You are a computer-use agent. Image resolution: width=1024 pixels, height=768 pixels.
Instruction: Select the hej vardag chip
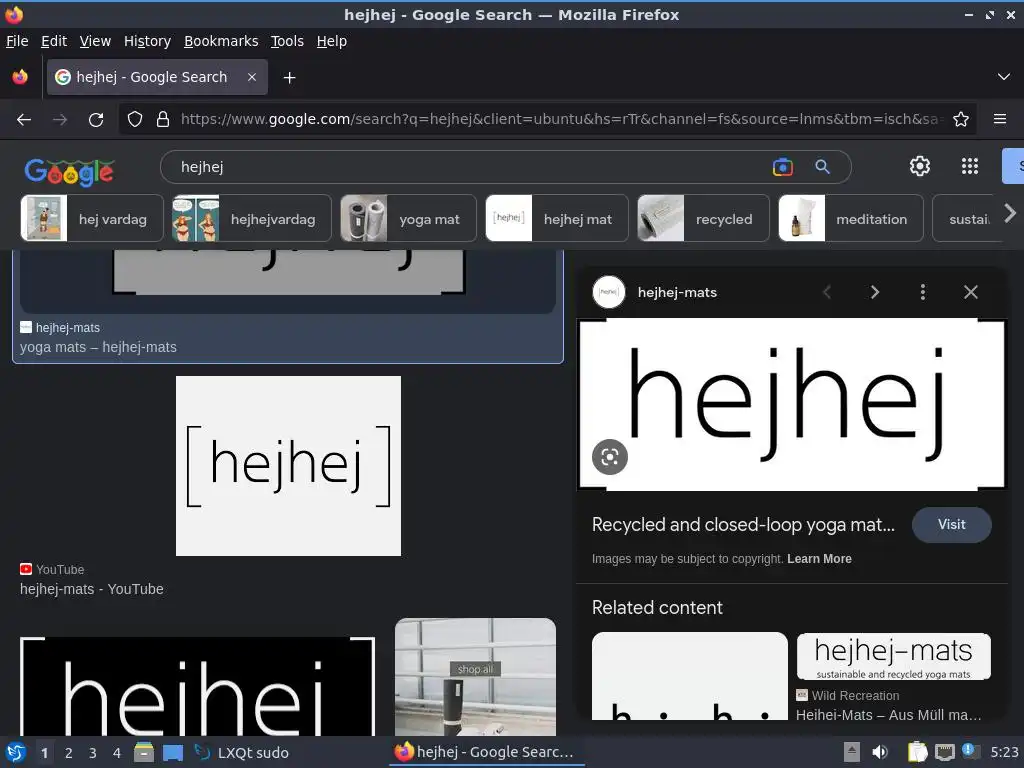(92, 219)
